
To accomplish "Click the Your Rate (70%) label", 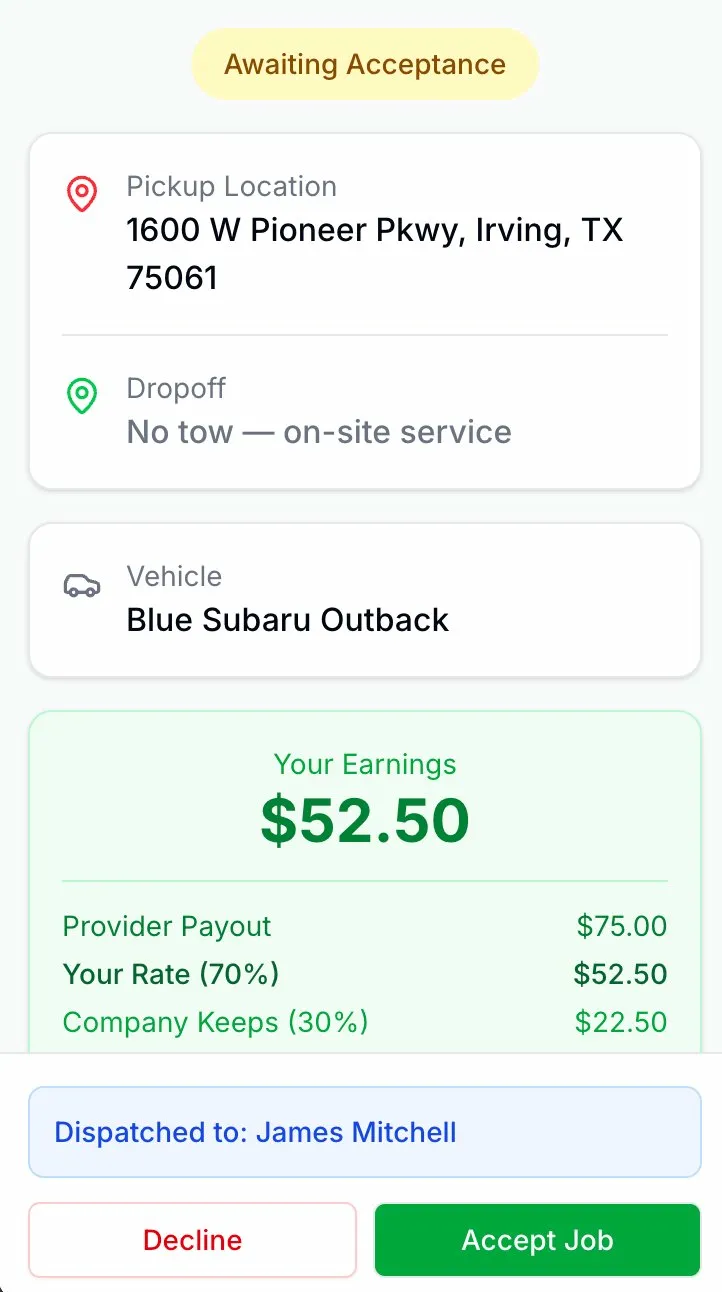I will pyautogui.click(x=171, y=974).
